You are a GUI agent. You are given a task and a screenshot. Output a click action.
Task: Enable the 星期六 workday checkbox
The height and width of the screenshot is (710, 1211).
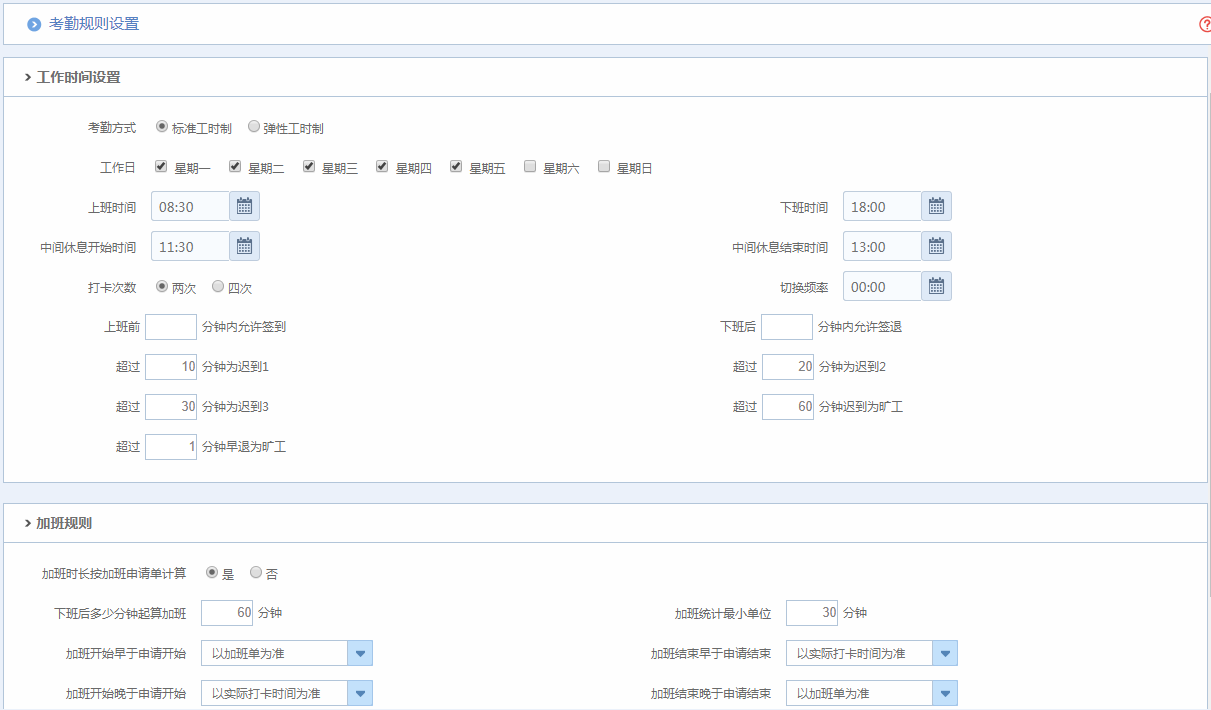pos(530,167)
